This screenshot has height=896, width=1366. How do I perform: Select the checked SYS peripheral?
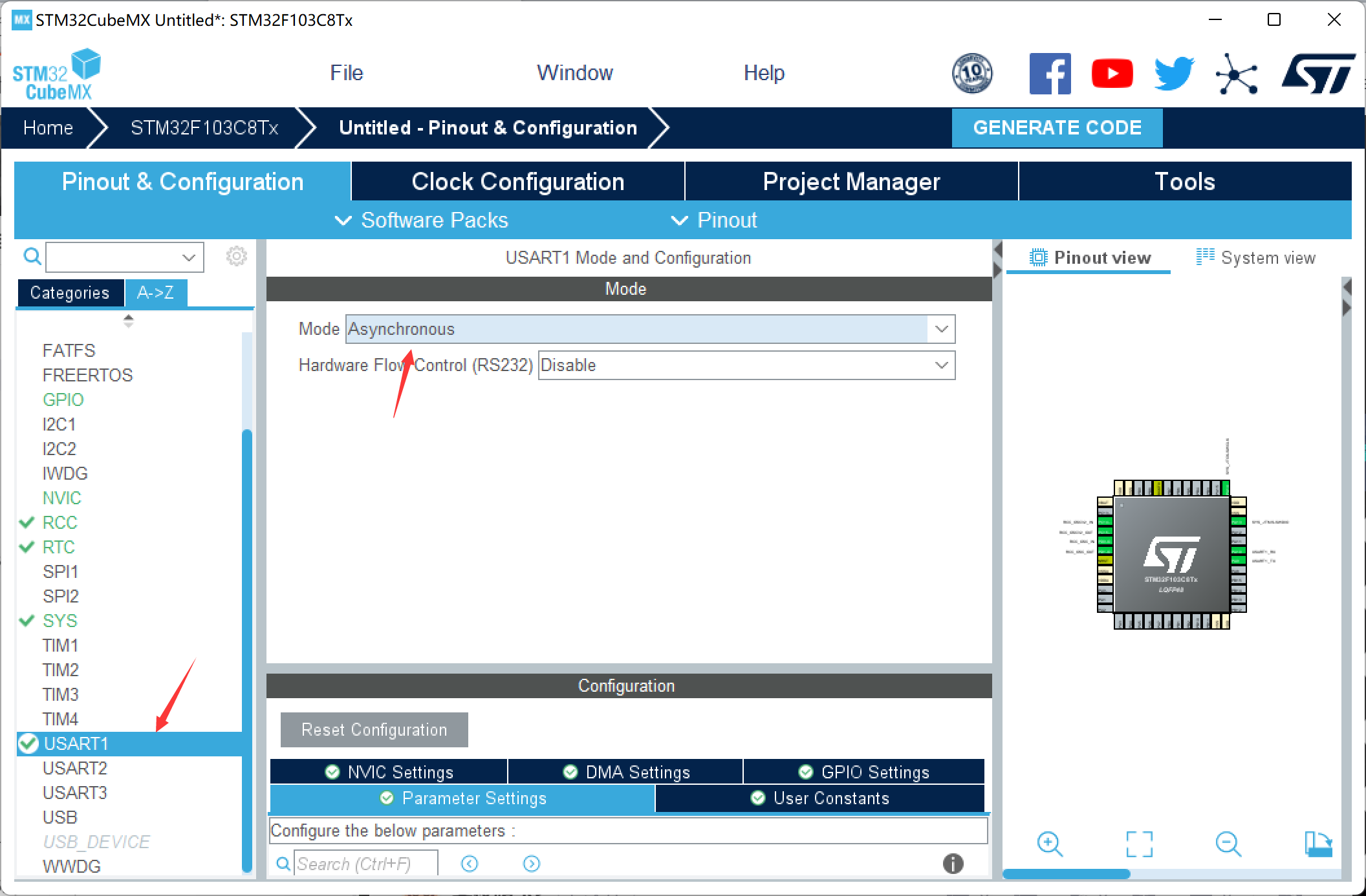click(60, 621)
